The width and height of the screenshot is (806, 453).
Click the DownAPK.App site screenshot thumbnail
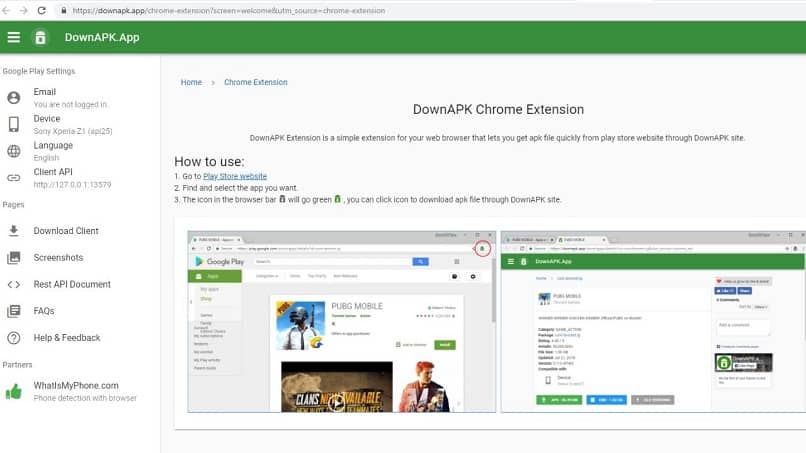coord(653,322)
